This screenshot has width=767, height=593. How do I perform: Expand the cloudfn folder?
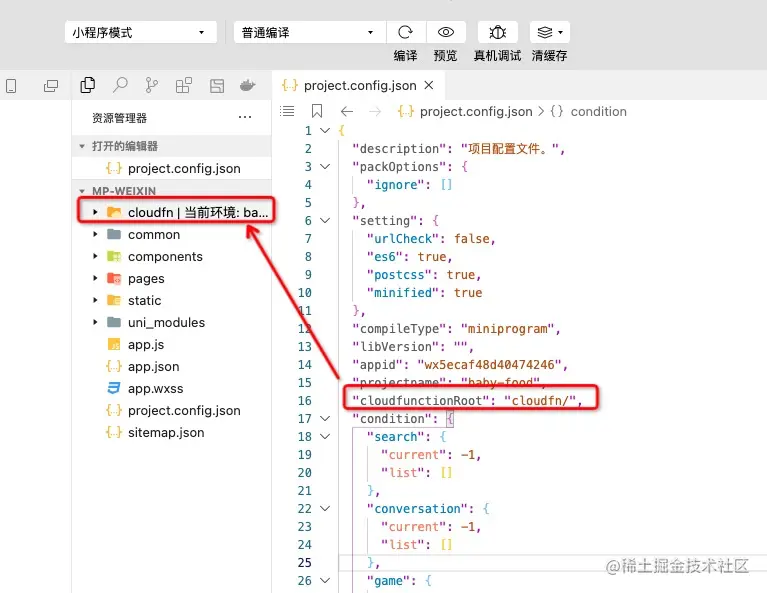click(x=95, y=212)
